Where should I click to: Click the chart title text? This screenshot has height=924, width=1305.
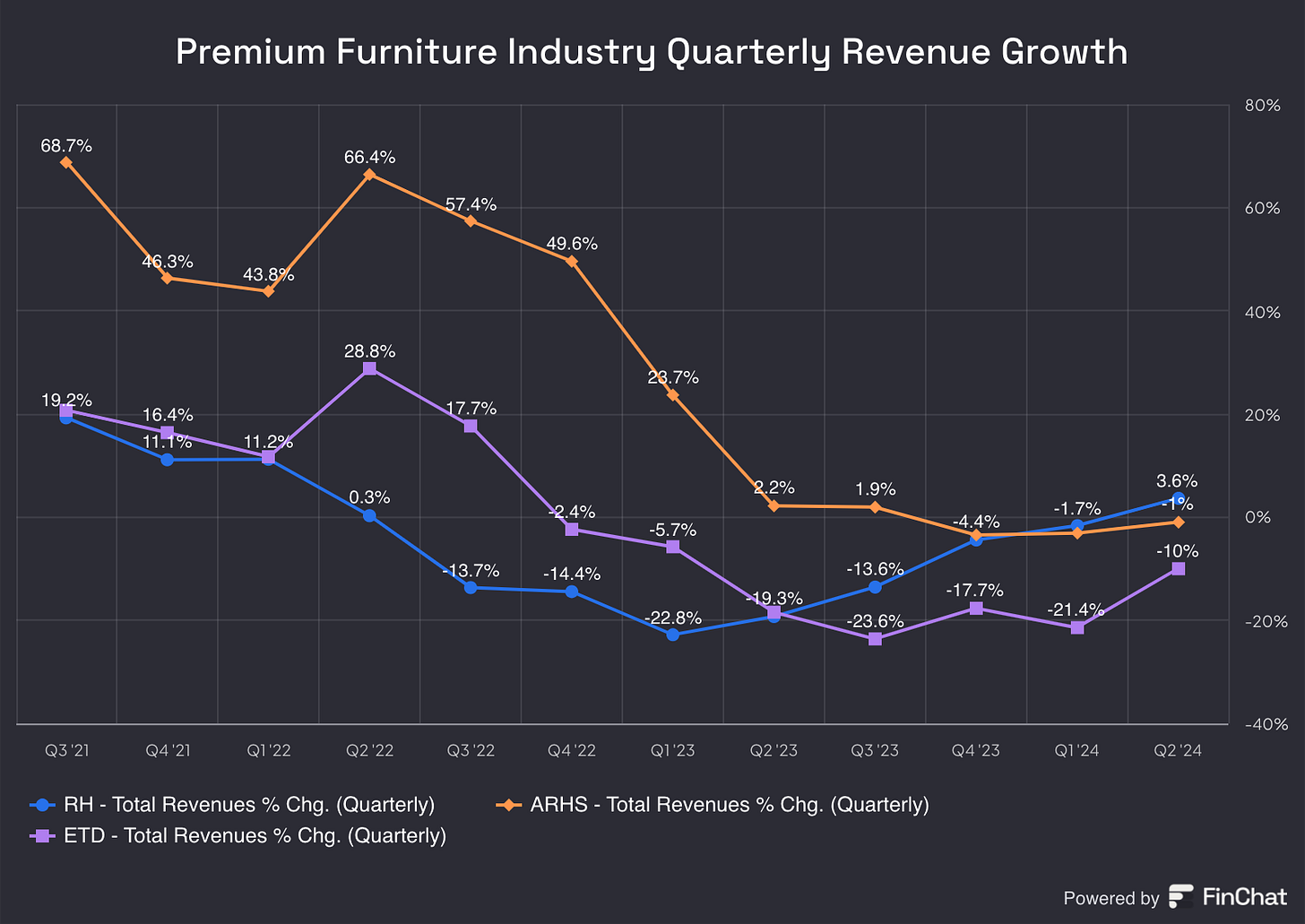coord(652,52)
